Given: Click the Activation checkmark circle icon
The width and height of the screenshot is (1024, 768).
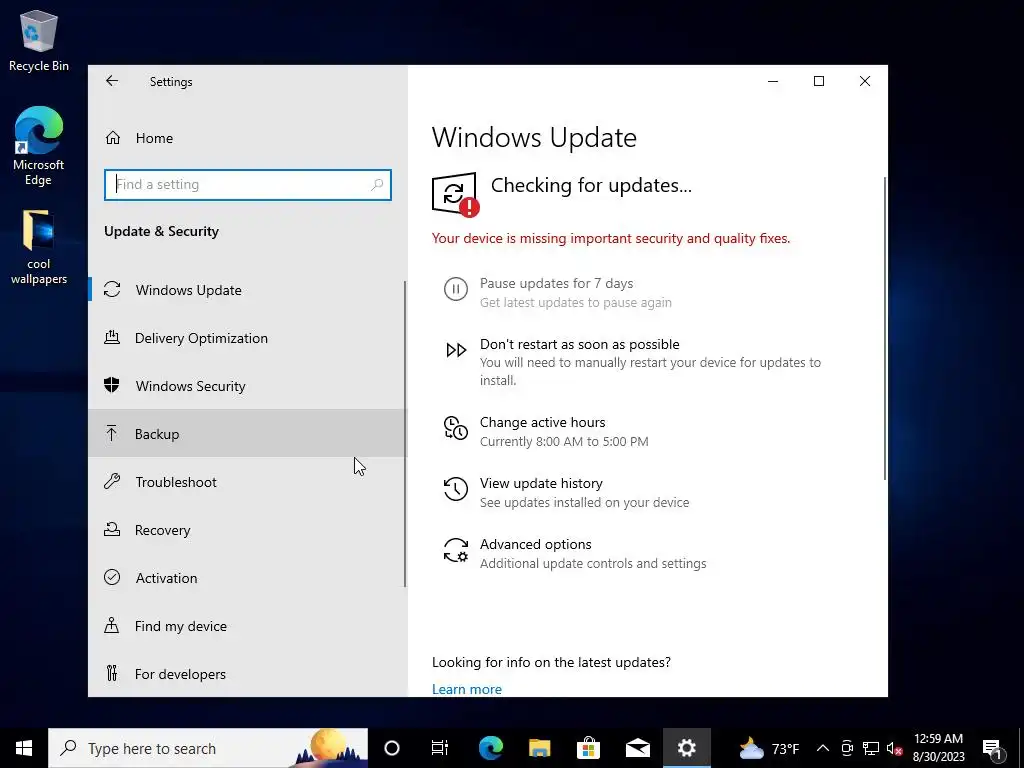Looking at the screenshot, I should (x=112, y=577).
